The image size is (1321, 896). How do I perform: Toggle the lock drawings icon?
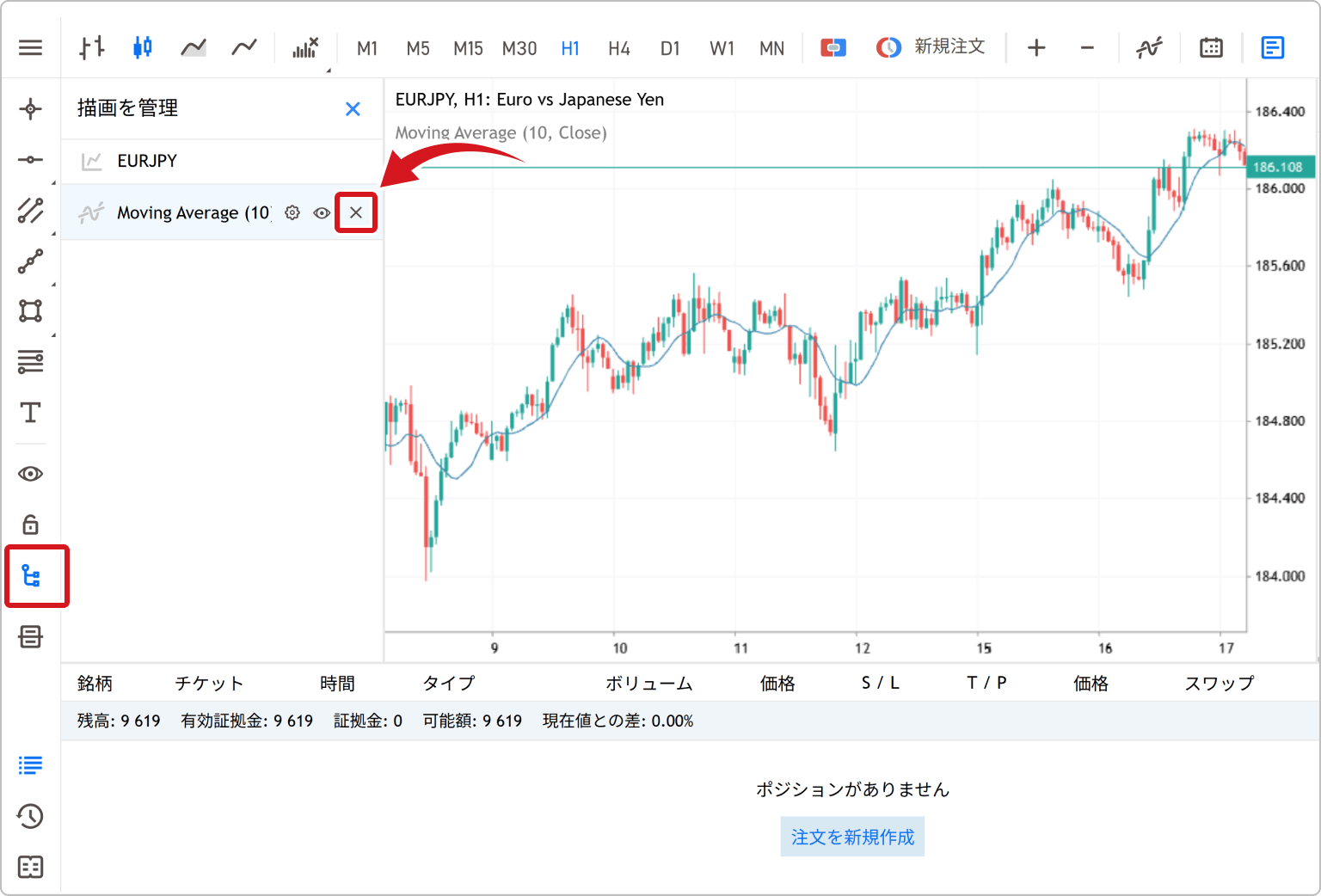click(x=30, y=524)
